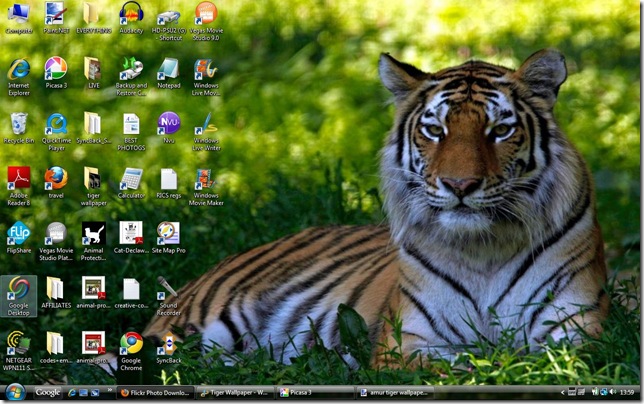This screenshot has height=404, width=644.
Task: Click the taskbar clock showing 13:59
Action: coord(627,393)
